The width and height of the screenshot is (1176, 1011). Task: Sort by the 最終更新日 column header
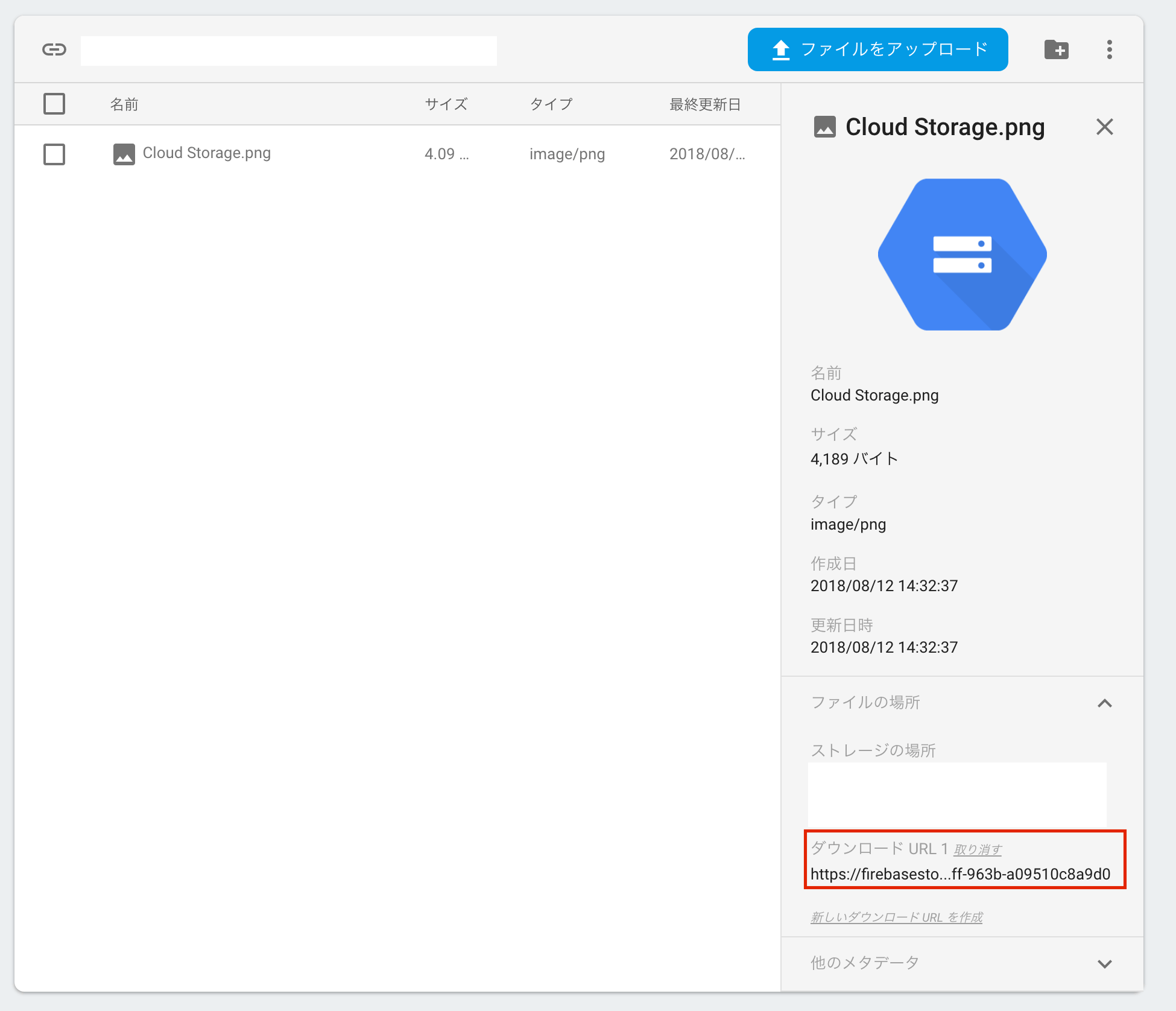705,104
